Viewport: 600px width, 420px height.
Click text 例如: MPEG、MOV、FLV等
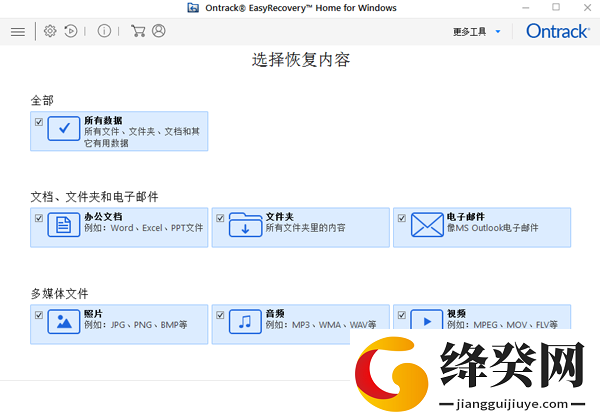tap(502, 325)
